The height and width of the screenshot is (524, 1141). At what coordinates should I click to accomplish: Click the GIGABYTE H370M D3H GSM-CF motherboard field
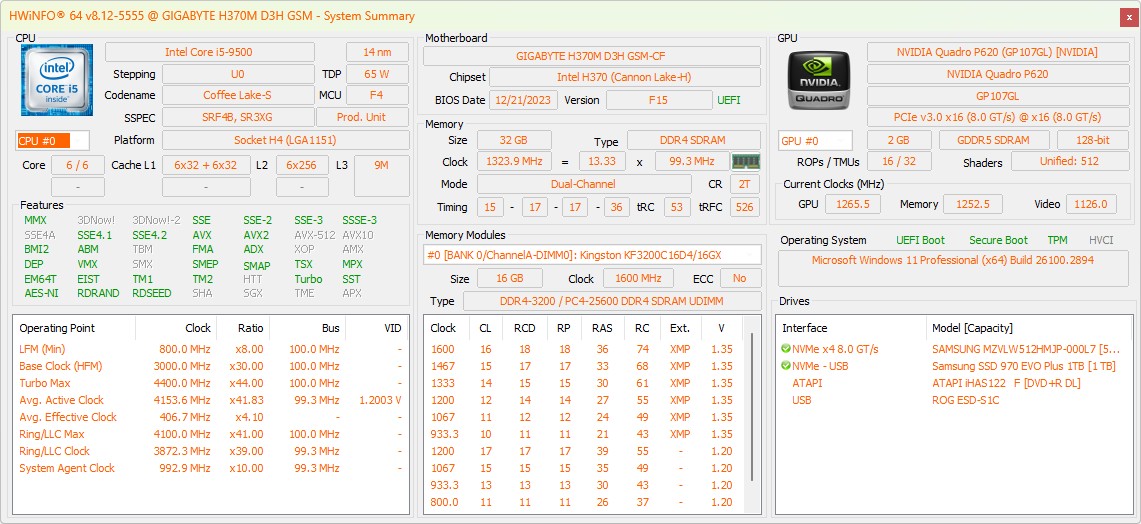tap(591, 55)
